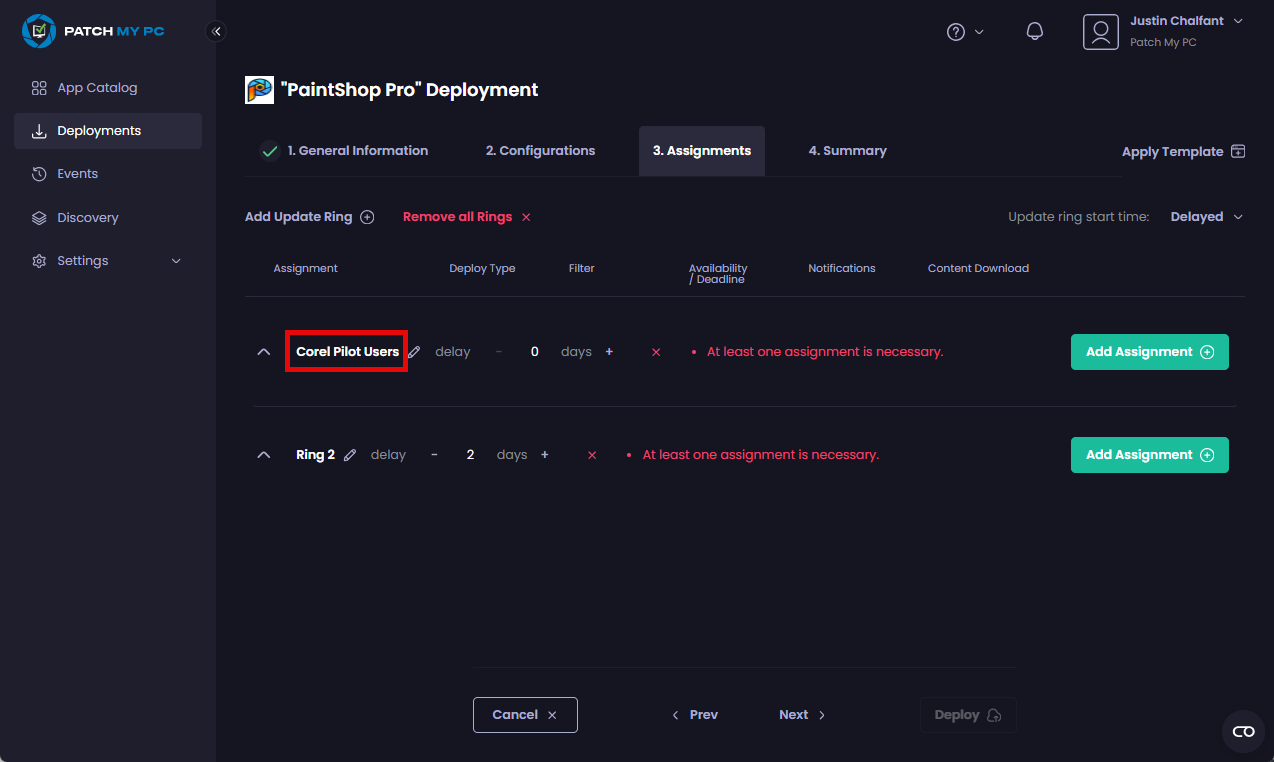Switch to the 2. Configurations tab
The image size is (1274, 762).
coord(540,151)
